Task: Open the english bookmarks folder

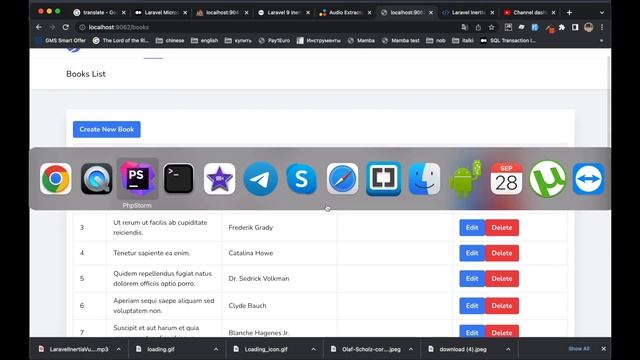Action: (204, 40)
